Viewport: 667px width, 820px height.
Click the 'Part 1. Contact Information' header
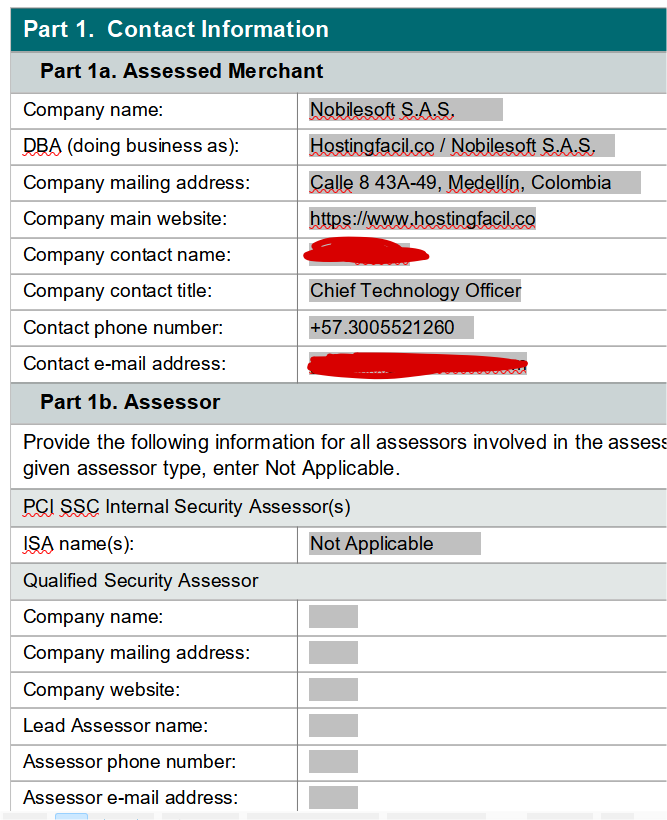176,30
